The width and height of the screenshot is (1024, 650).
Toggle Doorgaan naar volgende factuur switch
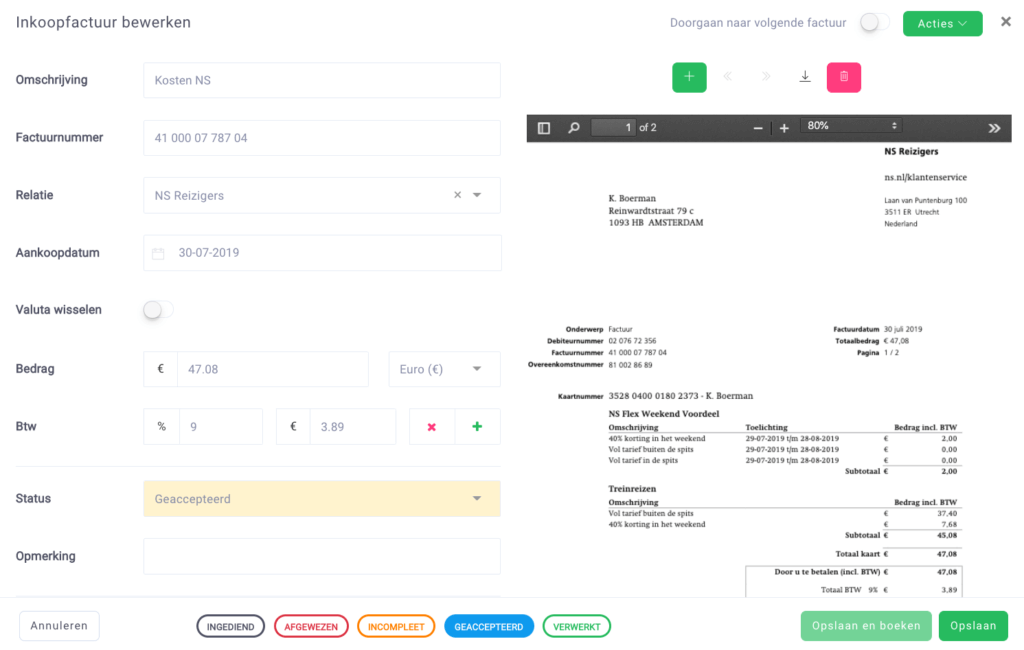[874, 23]
